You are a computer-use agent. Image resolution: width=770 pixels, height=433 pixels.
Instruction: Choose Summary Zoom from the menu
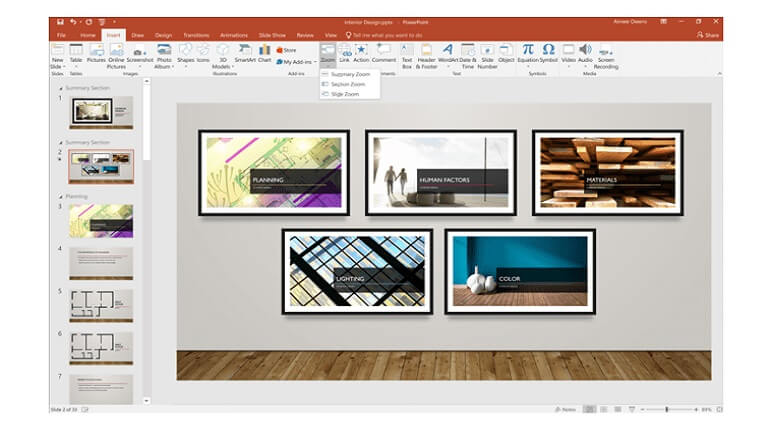(350, 74)
